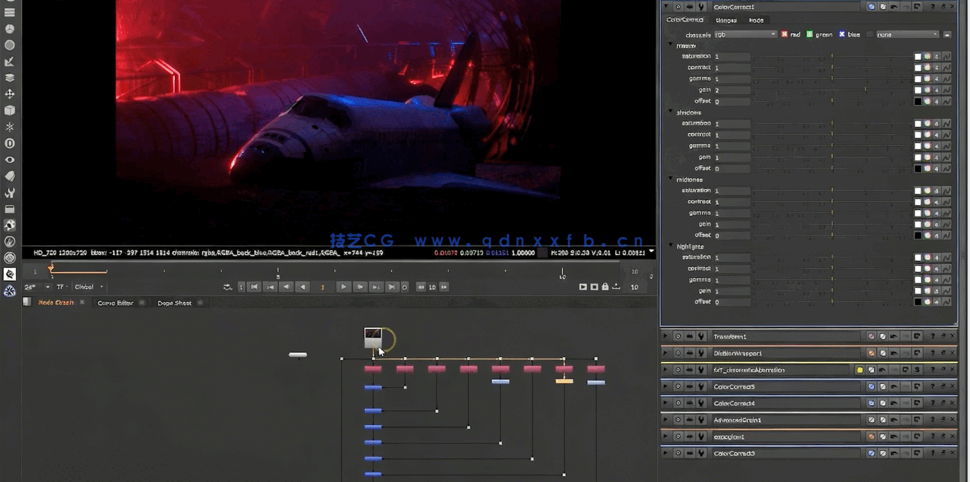This screenshot has width=970, height=482.
Task: Toggle the blue channel checkbox
Action: click(x=842, y=34)
